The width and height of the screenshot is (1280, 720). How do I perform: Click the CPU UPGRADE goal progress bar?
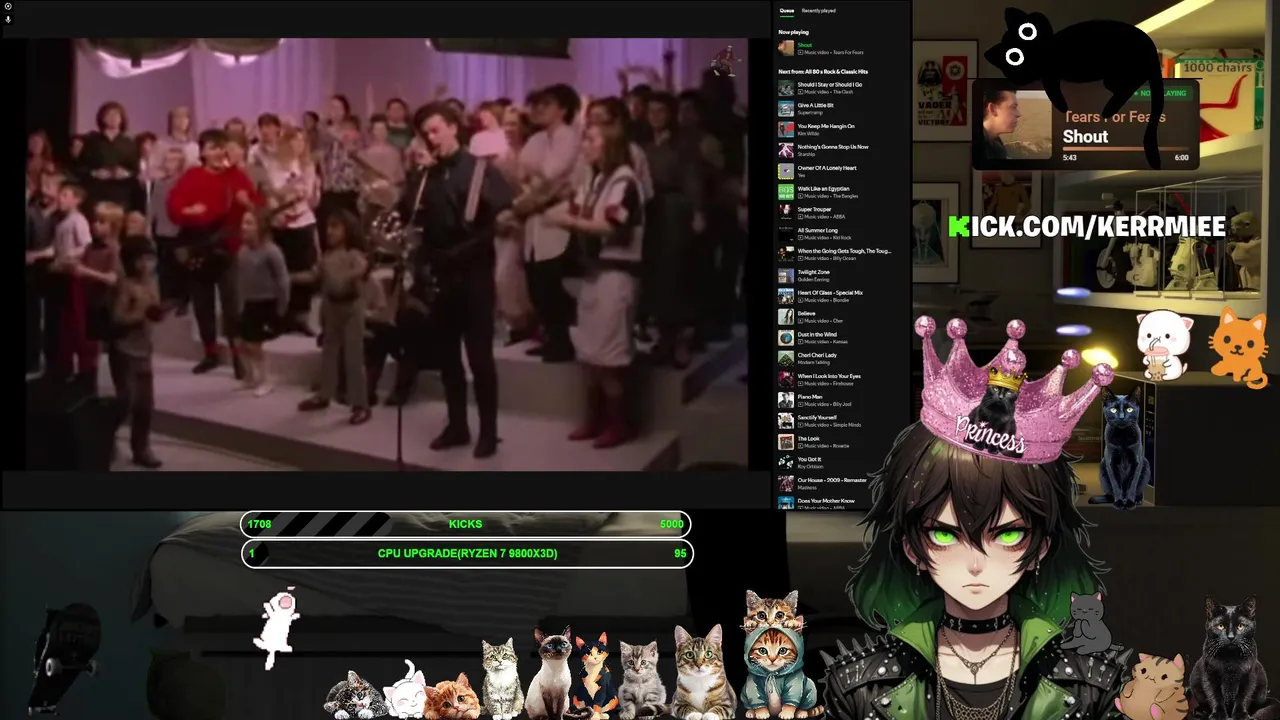466,553
